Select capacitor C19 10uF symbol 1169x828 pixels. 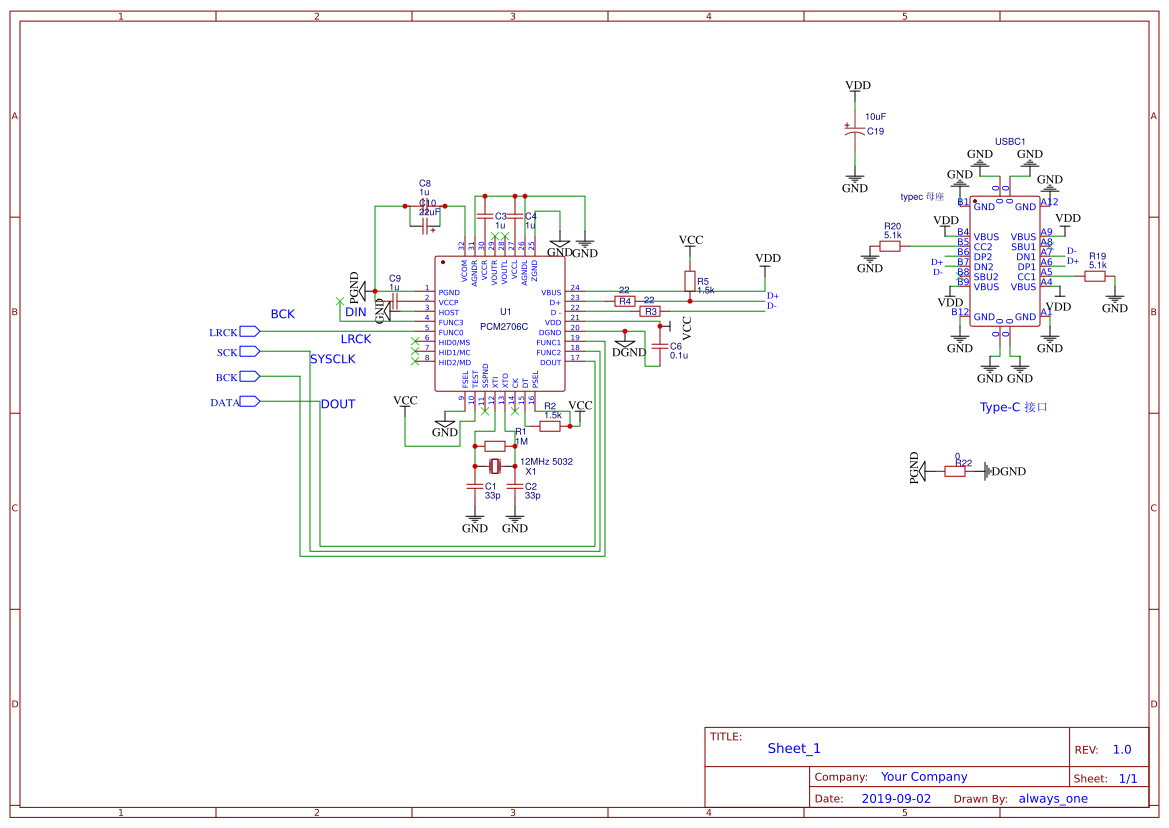pyautogui.click(x=854, y=130)
